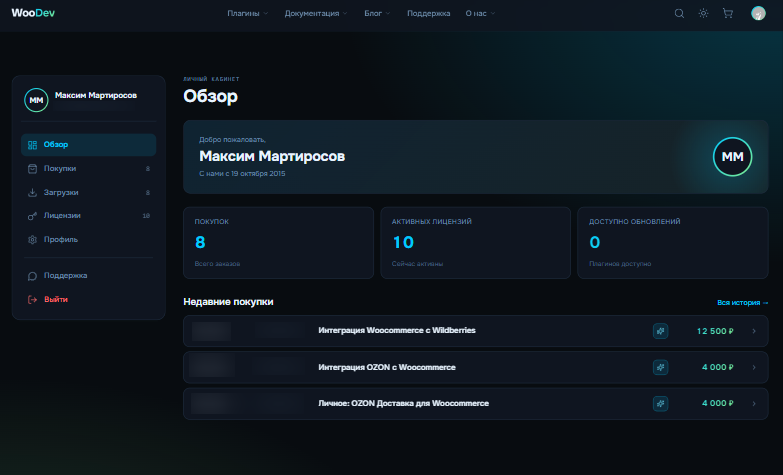
Task: Click Лицензии count badge 10
Action: 146,216
